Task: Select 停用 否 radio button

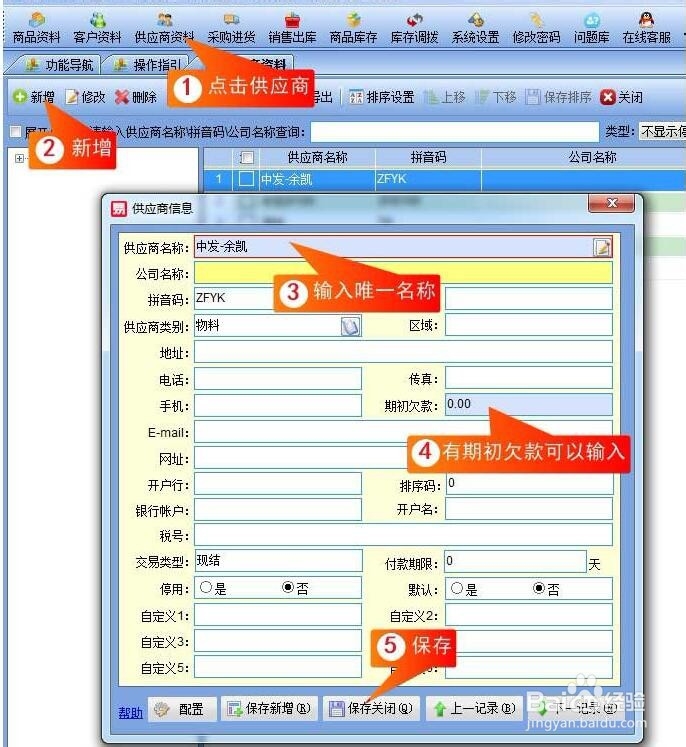Action: coord(288,587)
